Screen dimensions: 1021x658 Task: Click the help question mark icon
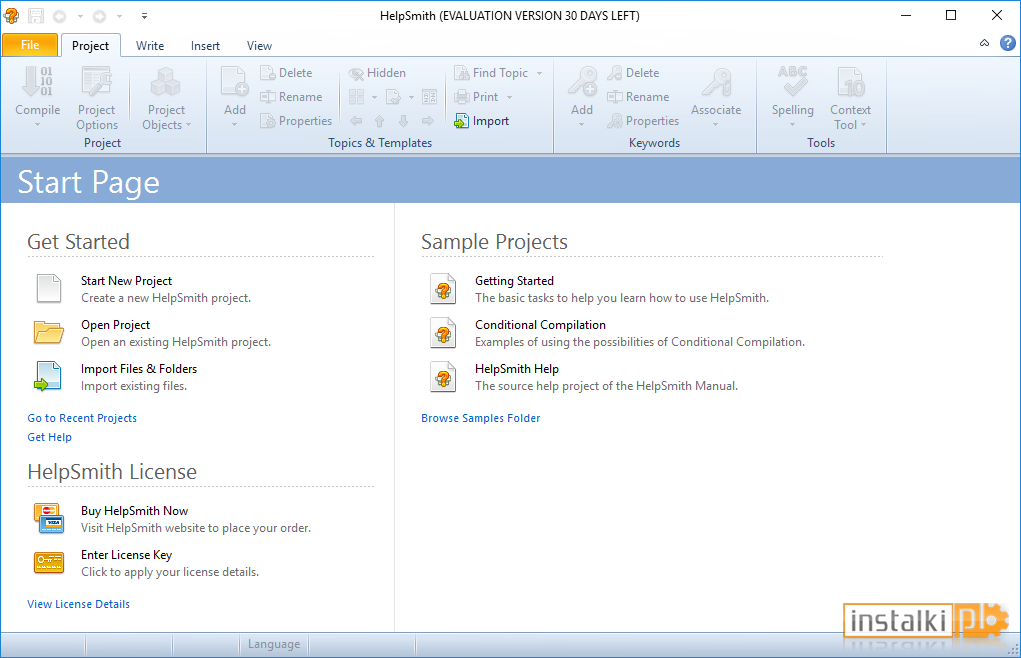(x=1007, y=44)
